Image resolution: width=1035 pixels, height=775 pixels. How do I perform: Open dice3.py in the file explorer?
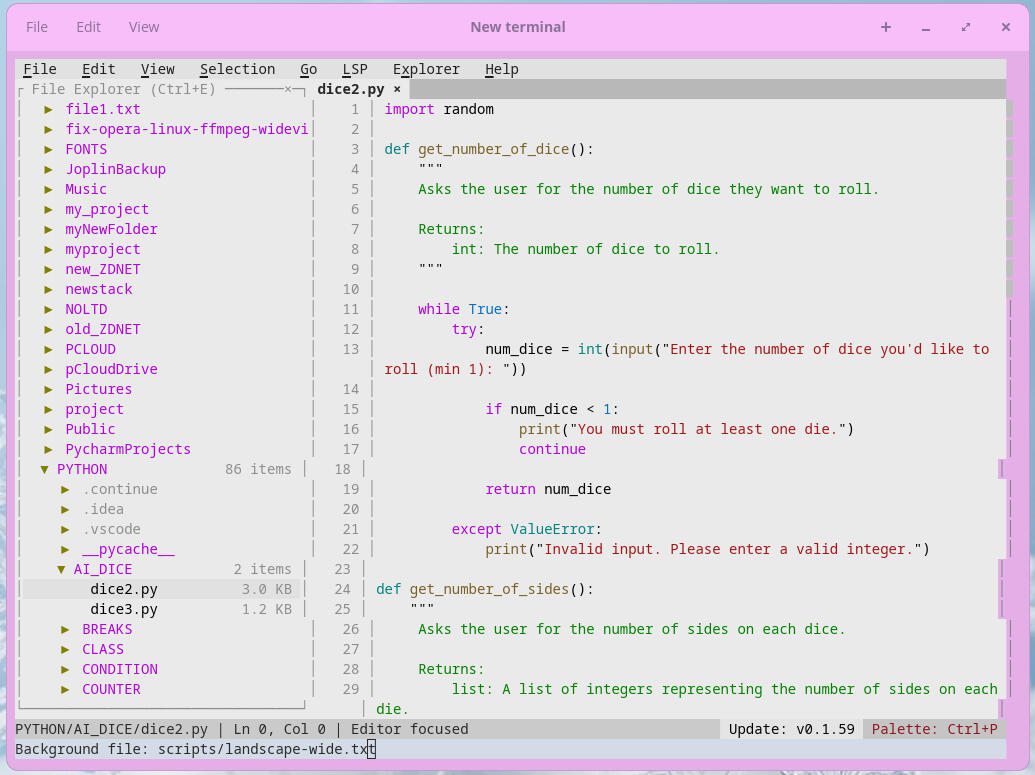click(124, 609)
